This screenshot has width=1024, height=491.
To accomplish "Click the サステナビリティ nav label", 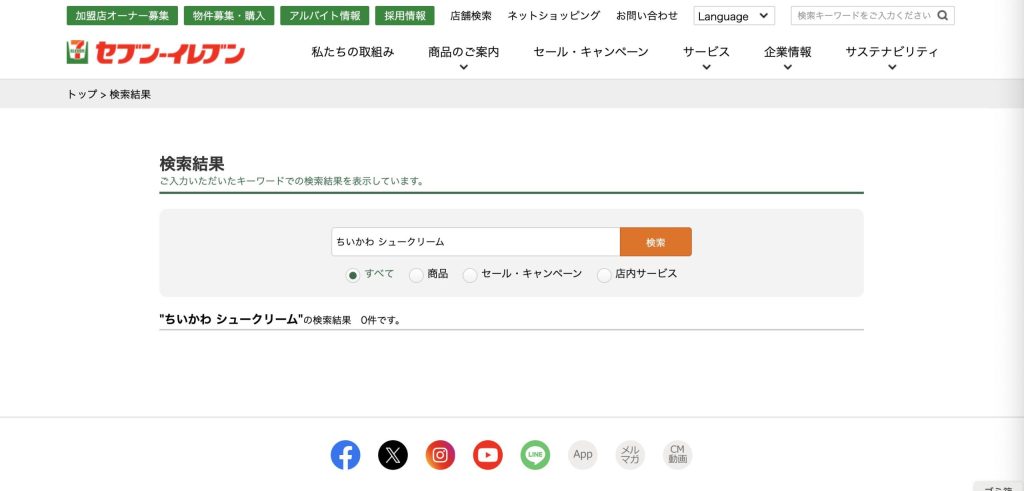I will (892, 52).
